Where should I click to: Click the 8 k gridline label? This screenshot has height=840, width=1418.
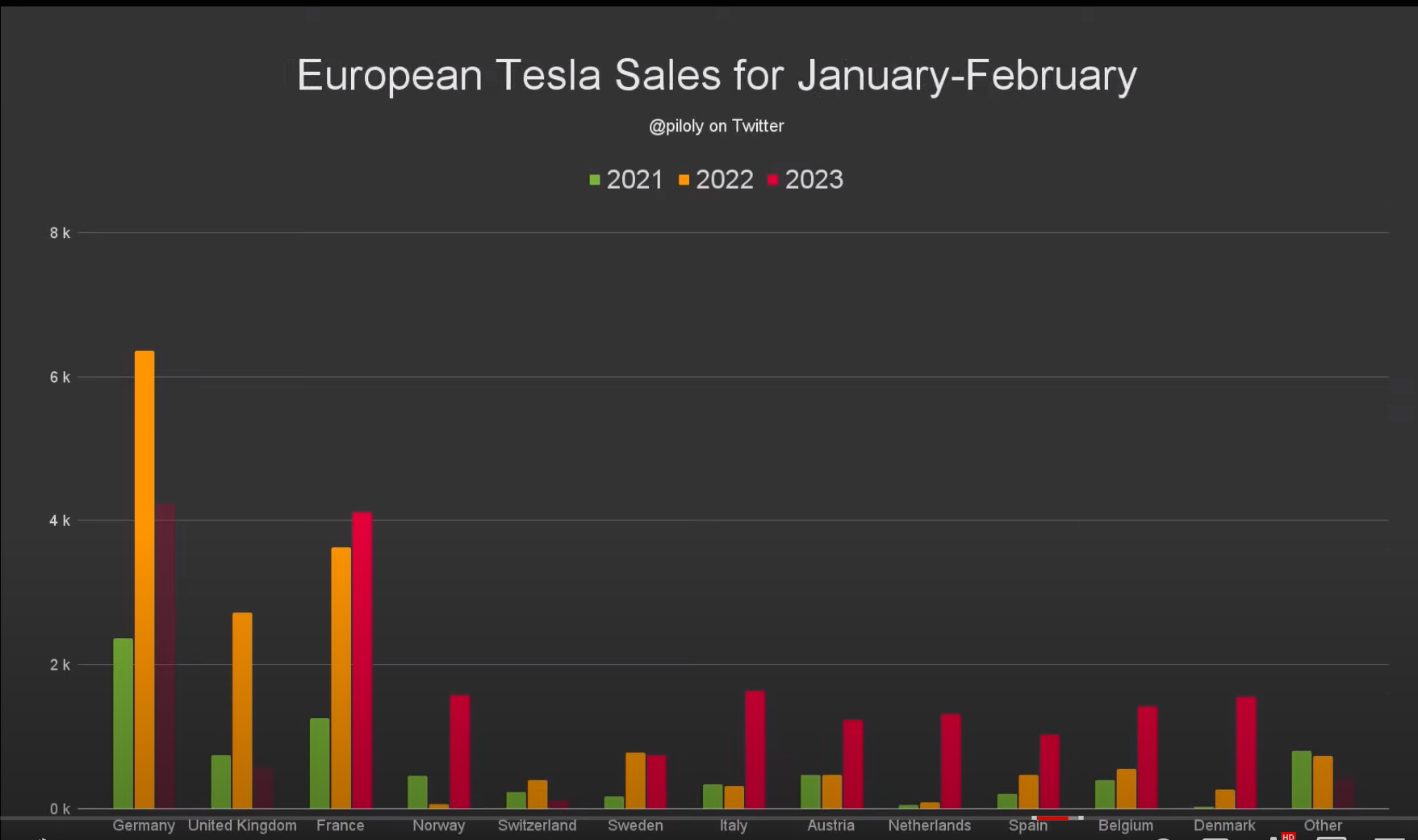pos(60,233)
